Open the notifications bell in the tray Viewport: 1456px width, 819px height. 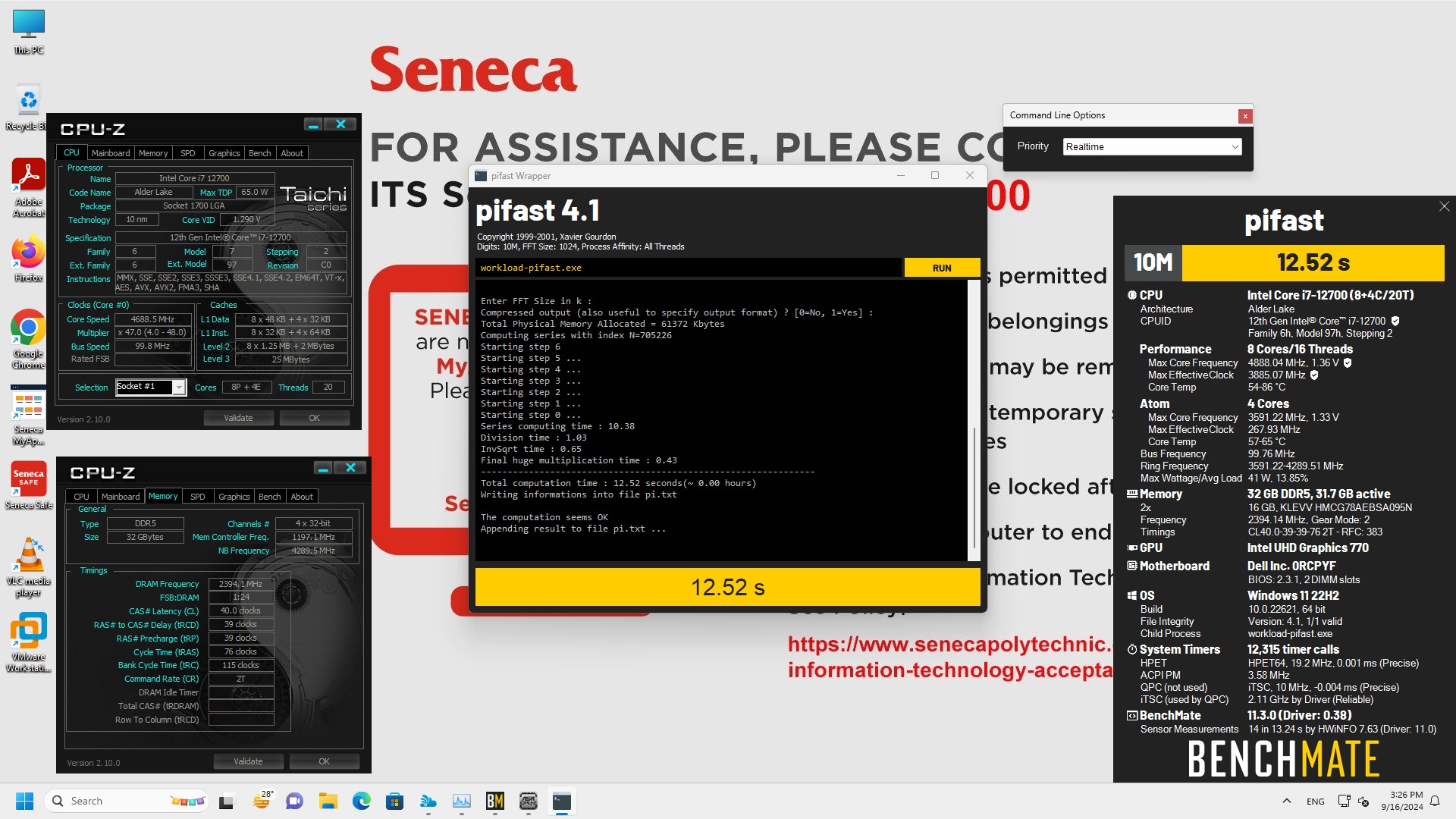pos(1435,801)
